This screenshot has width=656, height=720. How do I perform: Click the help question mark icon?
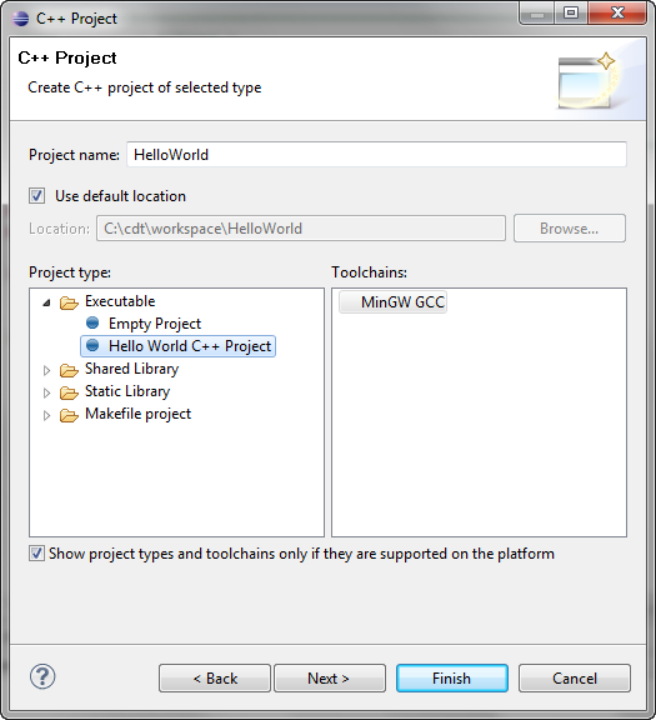coord(41,675)
